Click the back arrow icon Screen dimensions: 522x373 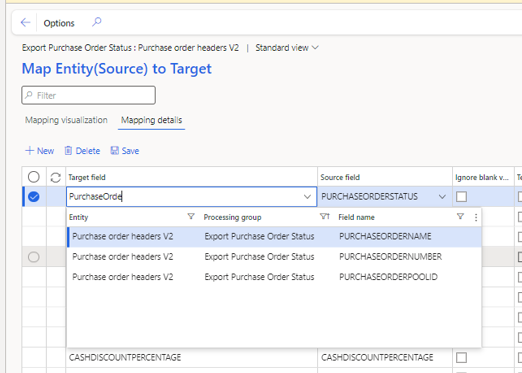(x=25, y=23)
